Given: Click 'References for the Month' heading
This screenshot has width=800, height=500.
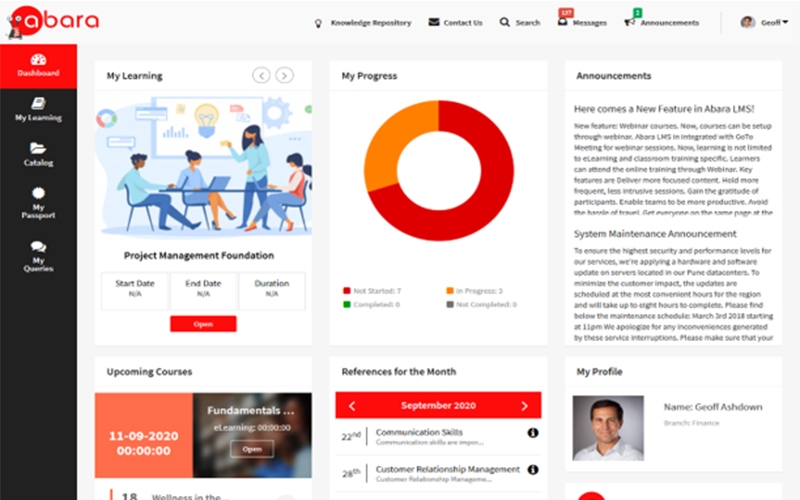Looking at the screenshot, I should pos(399,372).
